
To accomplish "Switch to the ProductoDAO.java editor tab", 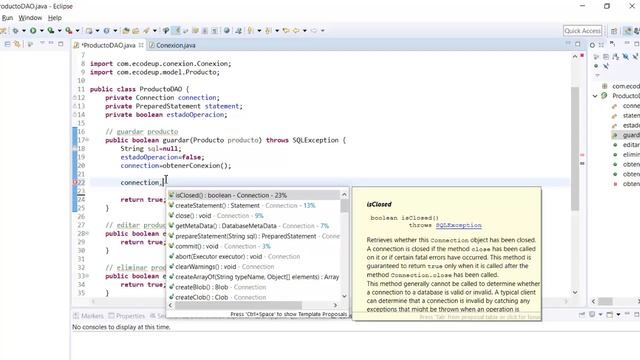I will click(x=108, y=45).
